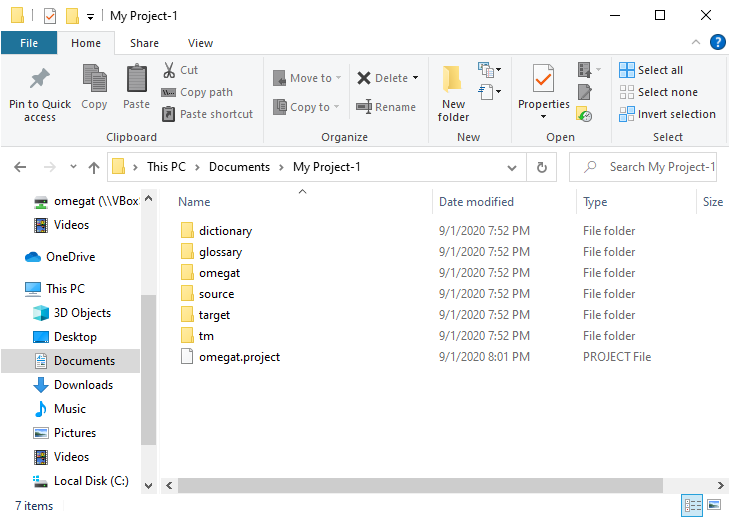Select the omegat.project file
The height and width of the screenshot is (518, 730).
tap(230, 357)
